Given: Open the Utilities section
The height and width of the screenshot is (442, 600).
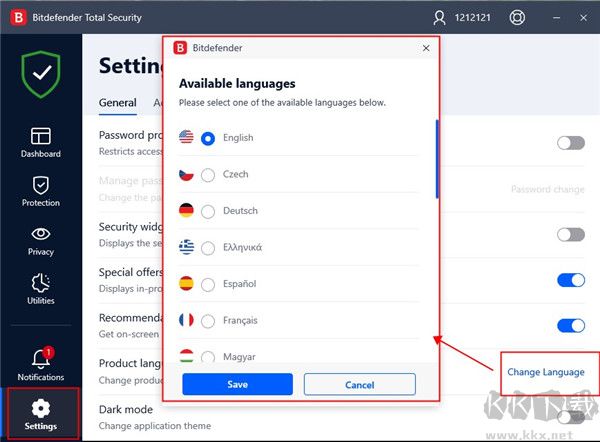Looking at the screenshot, I should click(41, 289).
